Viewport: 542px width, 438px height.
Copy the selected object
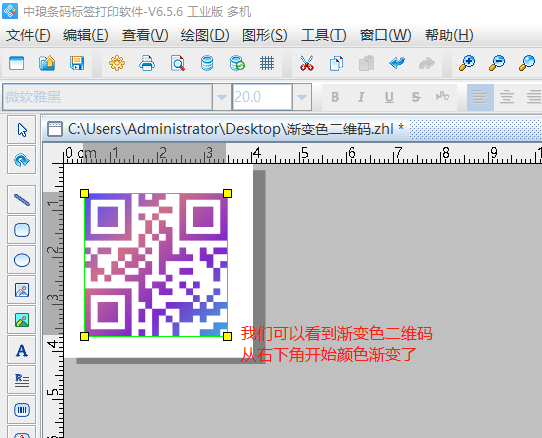coord(336,63)
